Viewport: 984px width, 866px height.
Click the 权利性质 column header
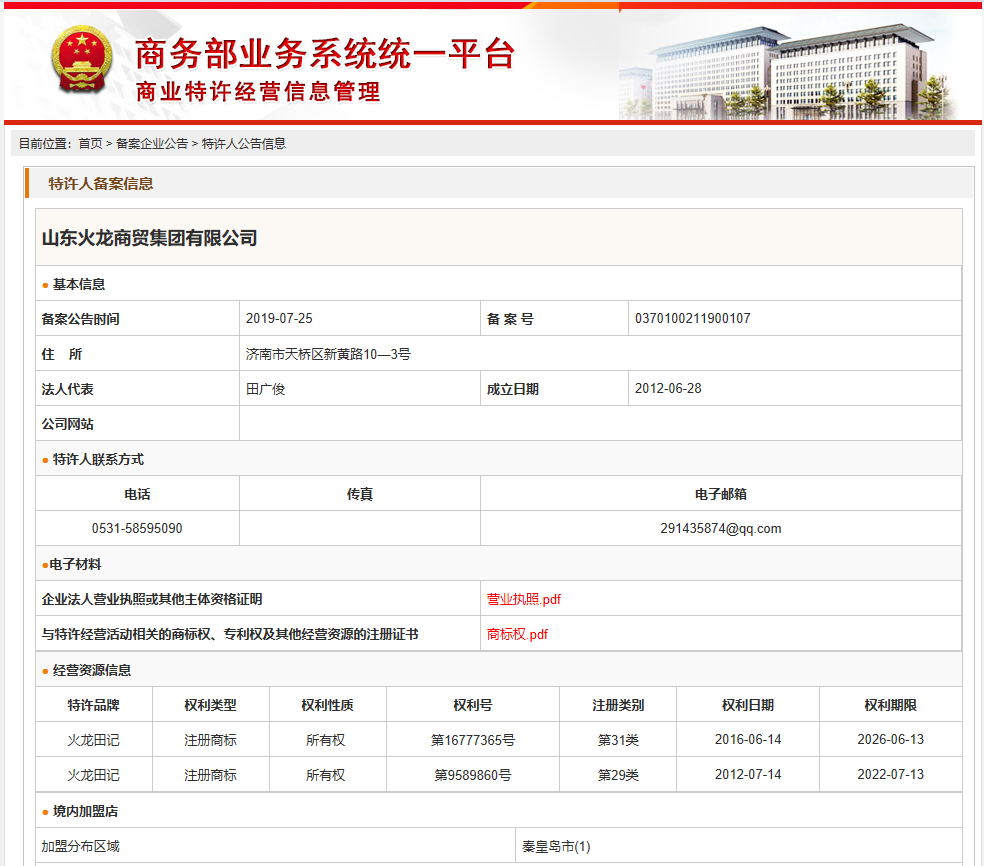(328, 705)
